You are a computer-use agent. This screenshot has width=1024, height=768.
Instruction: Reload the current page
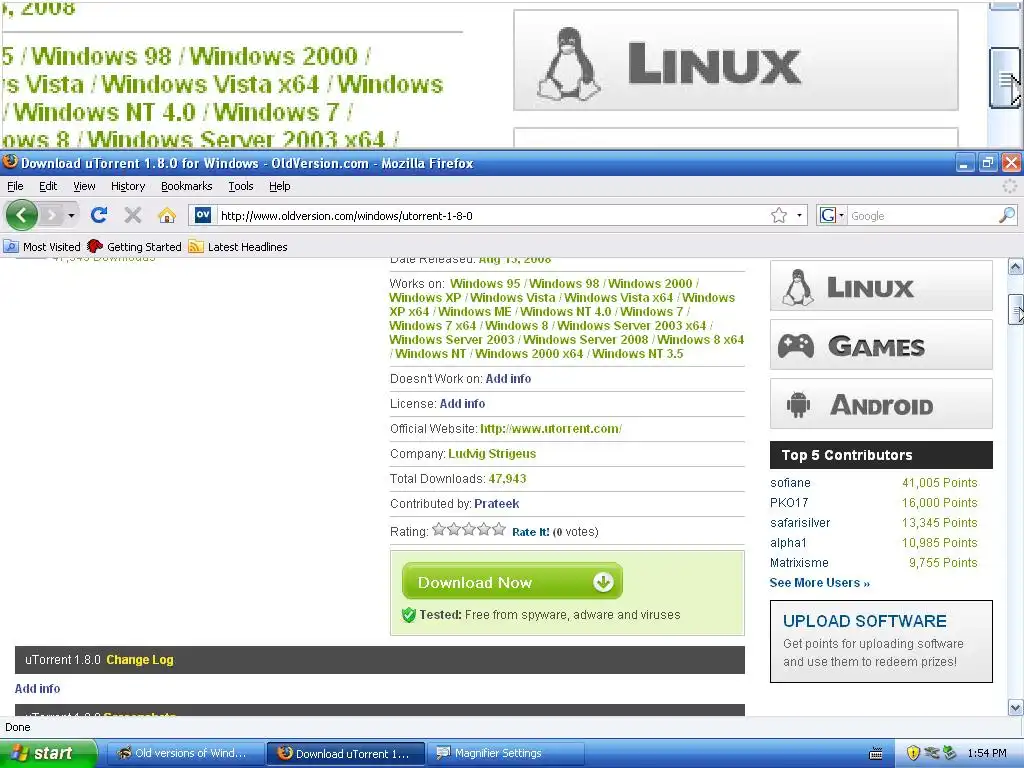99,215
